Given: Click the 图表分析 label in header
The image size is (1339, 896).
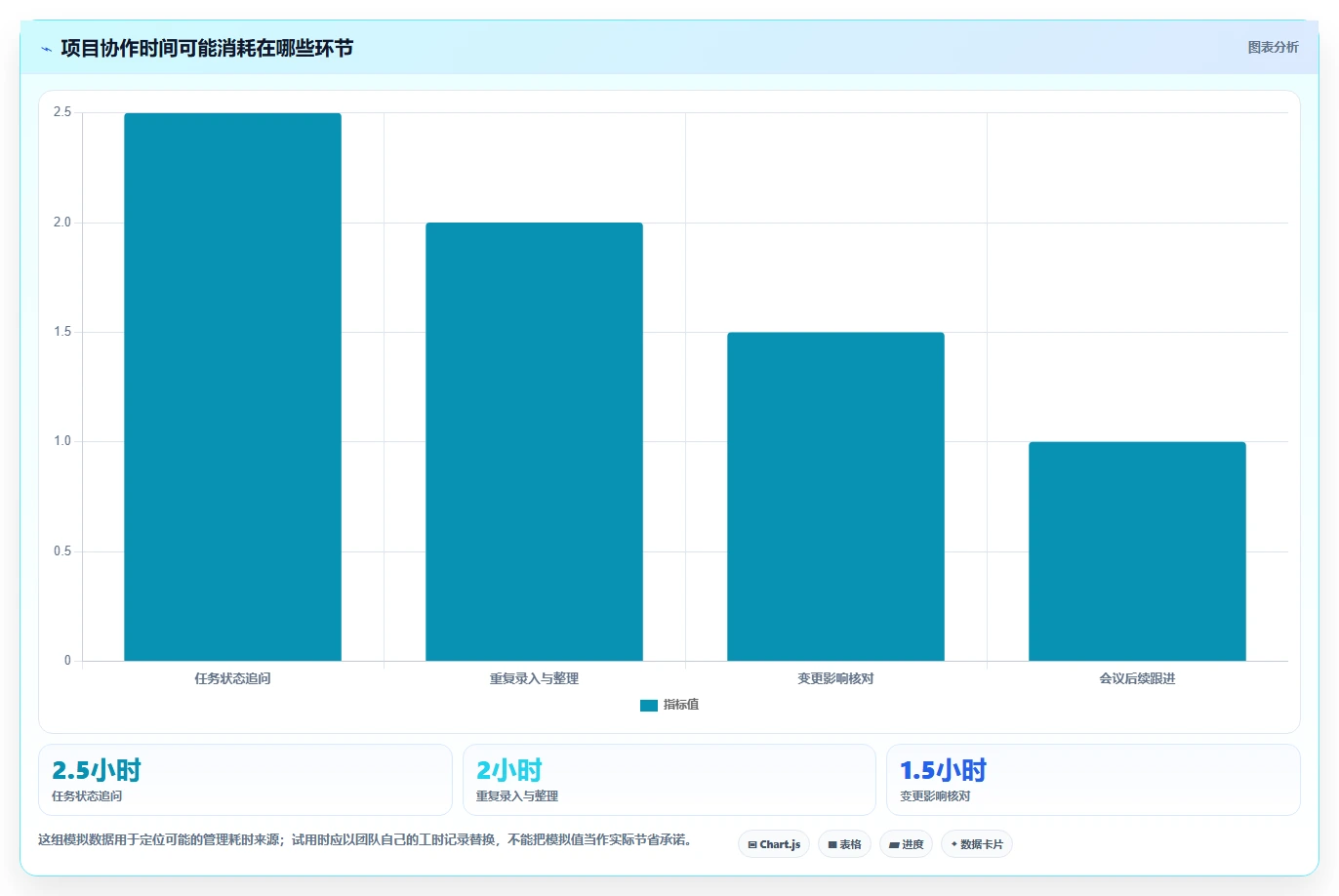Looking at the screenshot, I should (1273, 47).
